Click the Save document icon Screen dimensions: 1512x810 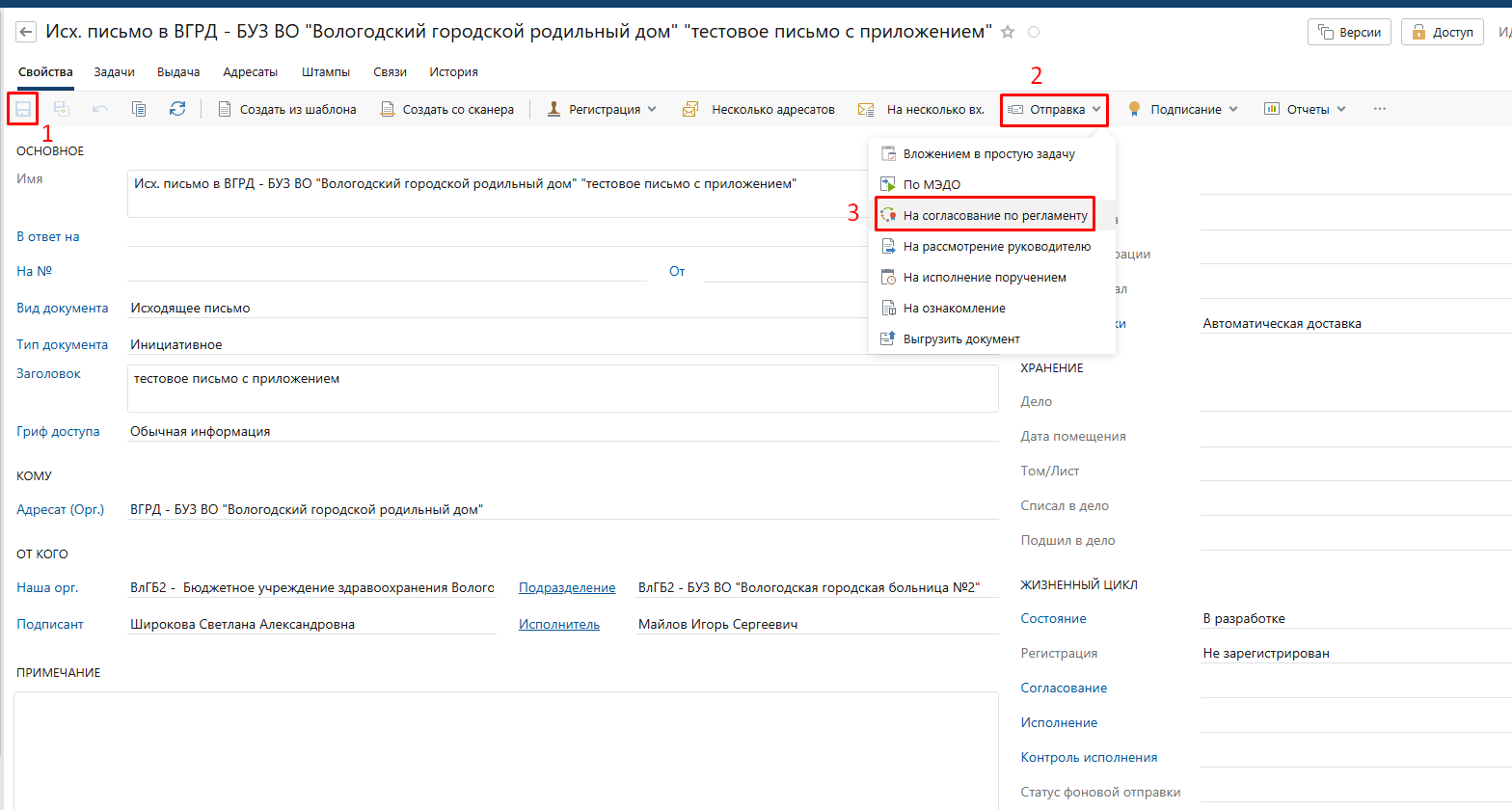22,109
